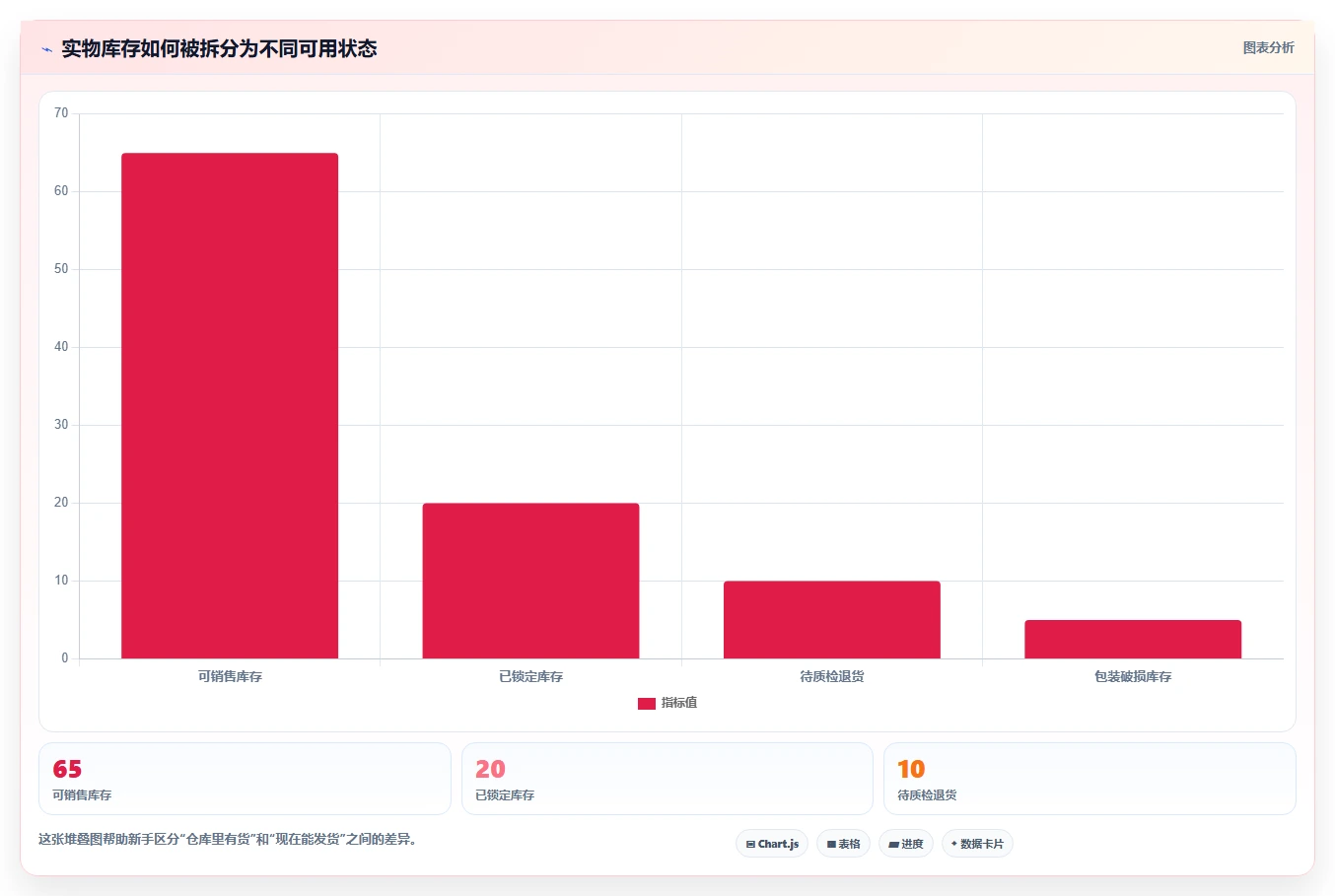The image size is (1335, 896).
Task: Click the 图表分析 label in header
Action: (1268, 47)
